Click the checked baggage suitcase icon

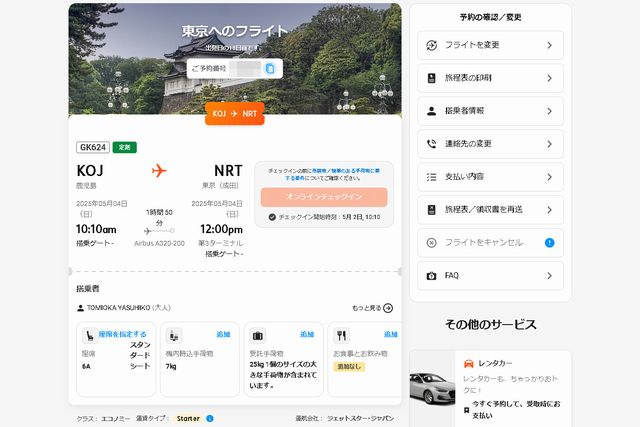(258, 335)
